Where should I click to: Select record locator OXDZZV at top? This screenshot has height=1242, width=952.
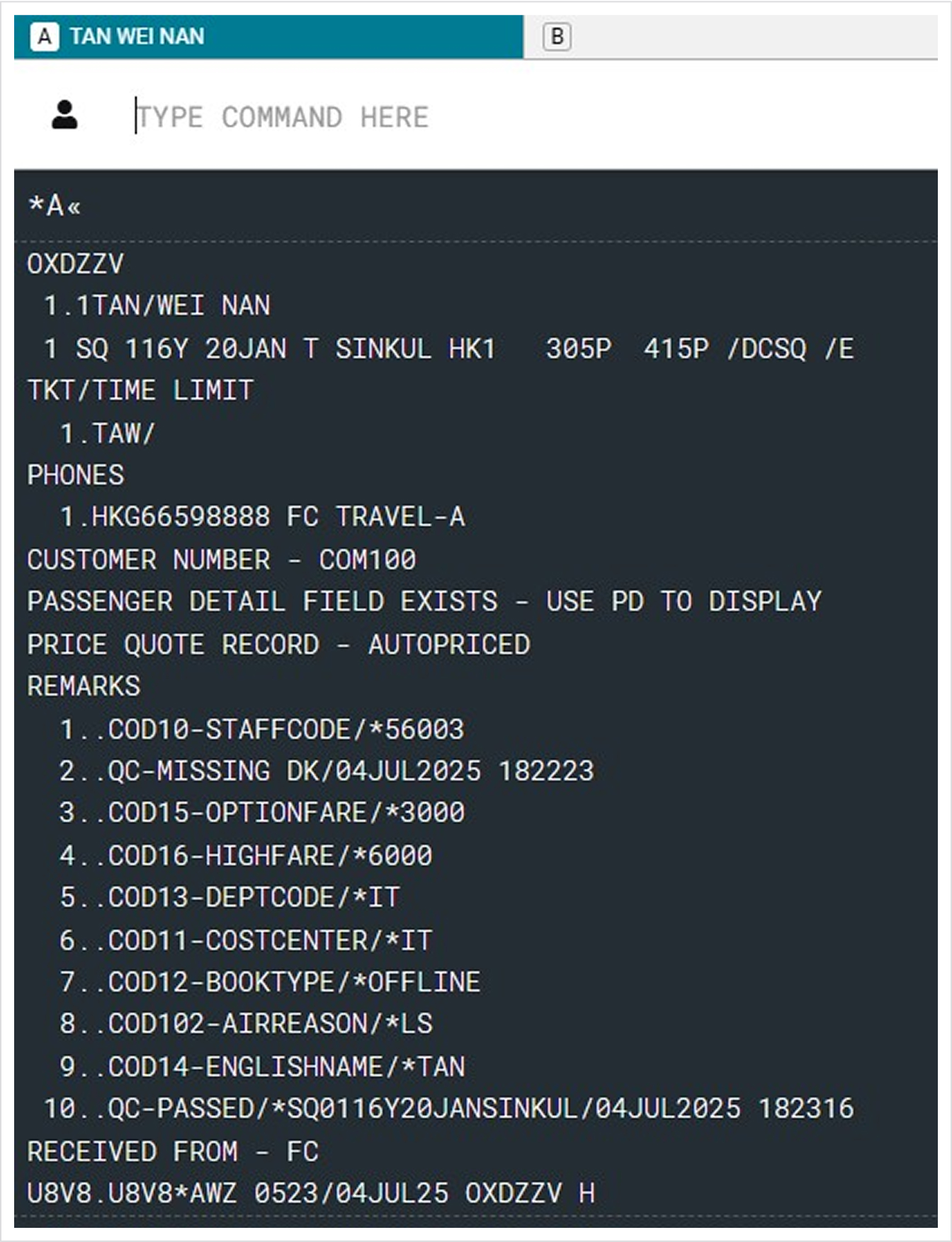click(75, 264)
